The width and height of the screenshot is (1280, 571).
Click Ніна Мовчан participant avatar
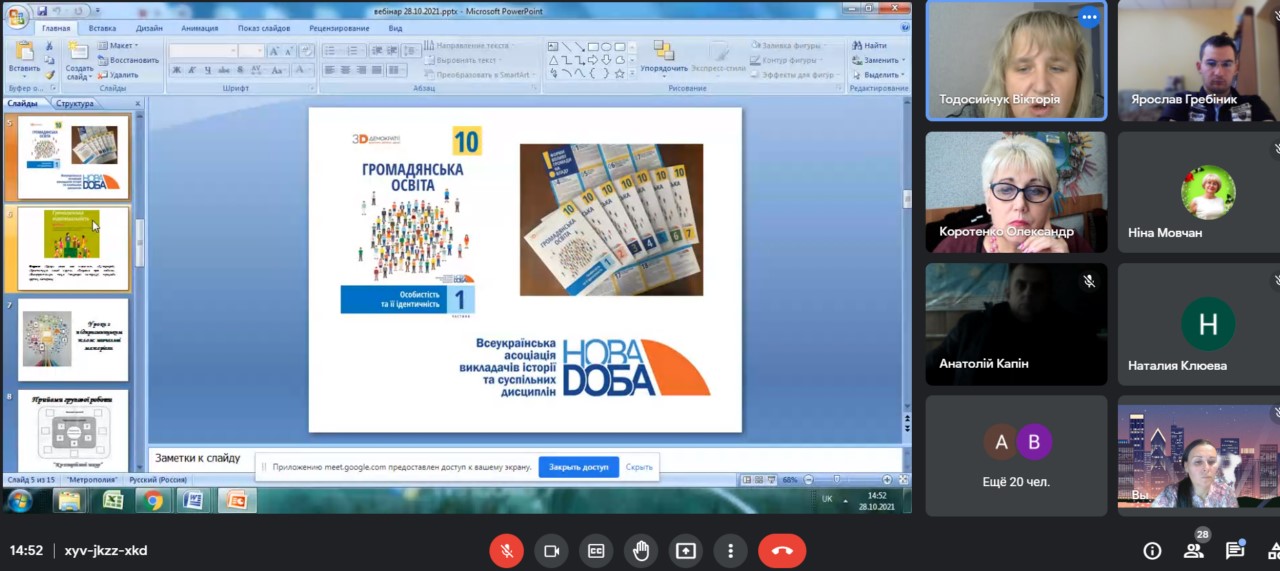pos(1208,192)
